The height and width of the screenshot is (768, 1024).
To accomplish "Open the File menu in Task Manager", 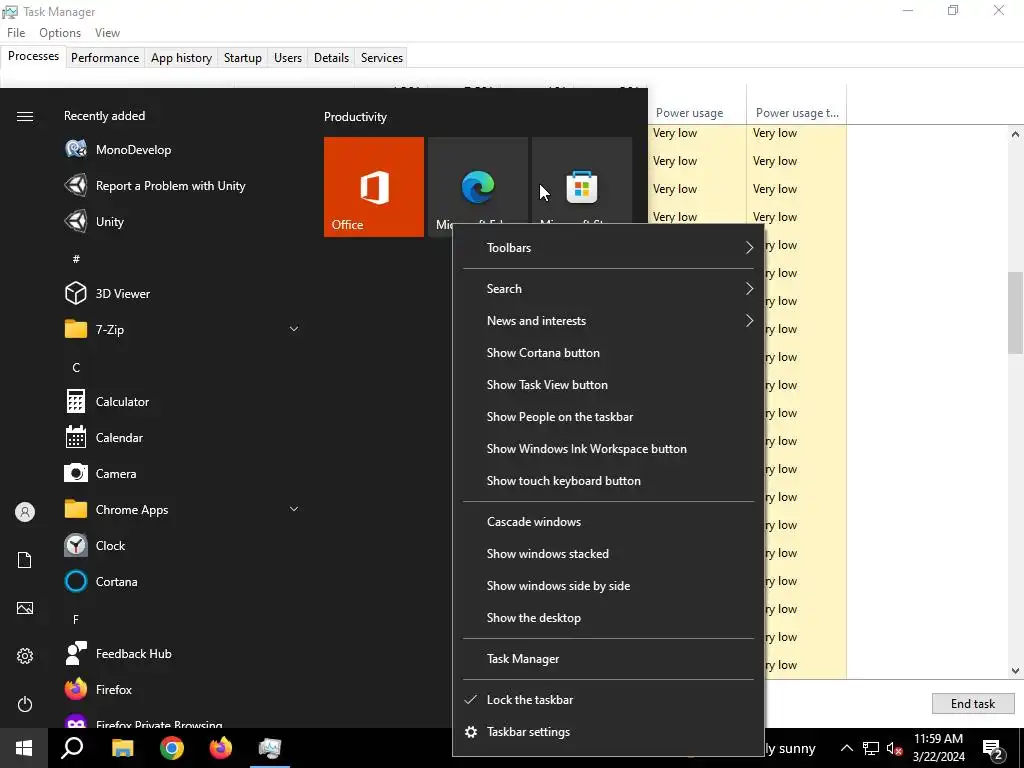I will click(x=16, y=33).
